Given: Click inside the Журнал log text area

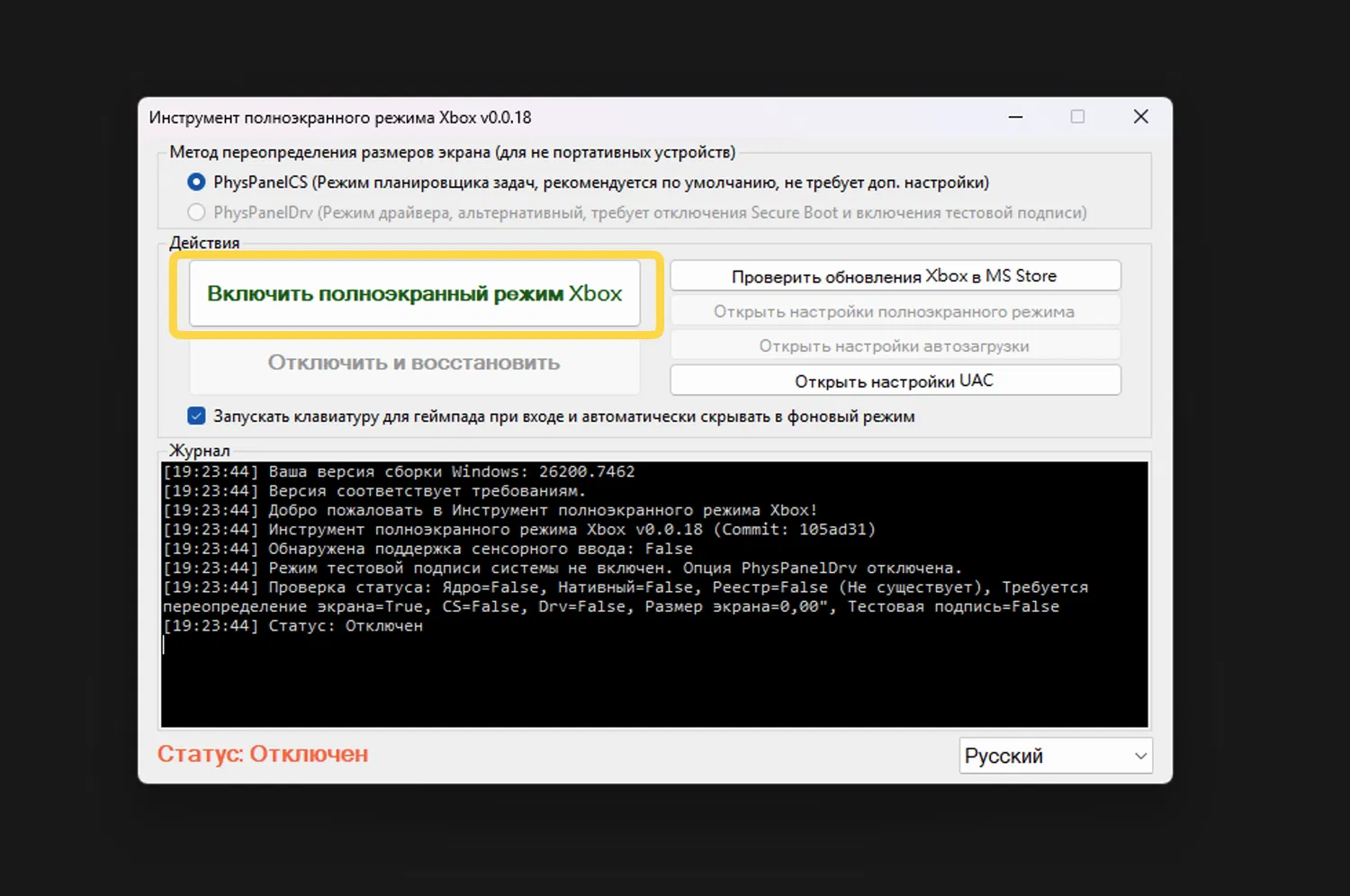Looking at the screenshot, I should 654,594.
